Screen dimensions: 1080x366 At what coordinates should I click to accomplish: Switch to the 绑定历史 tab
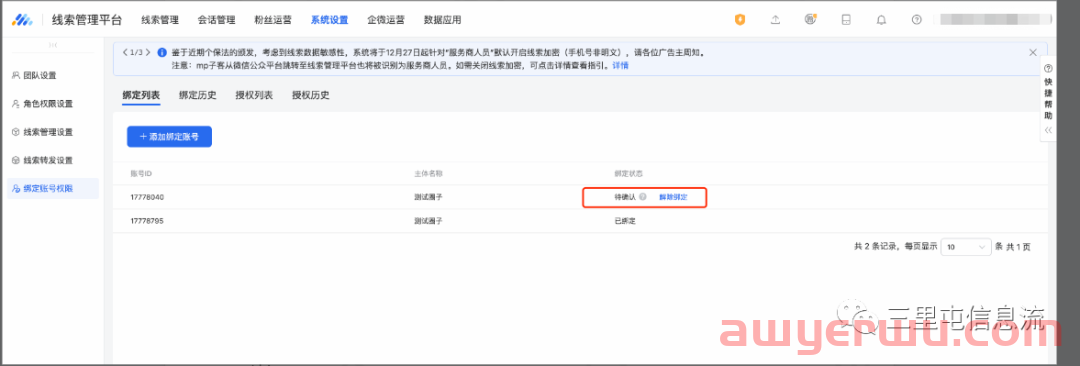[198, 95]
